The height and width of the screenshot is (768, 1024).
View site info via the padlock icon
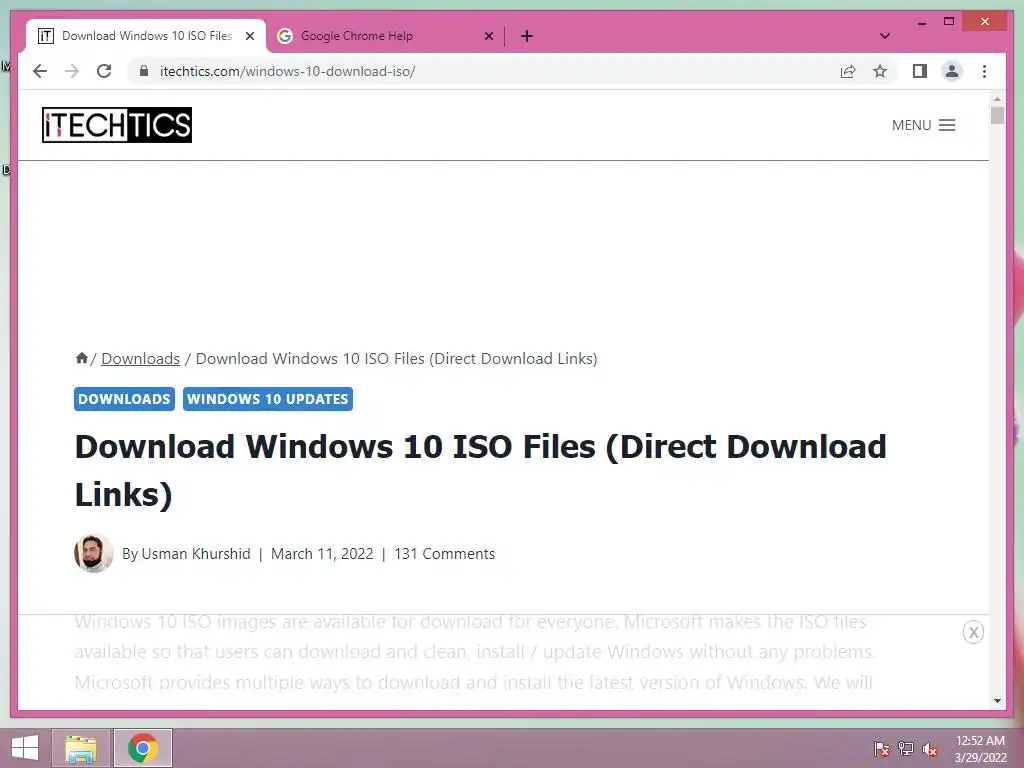tap(144, 71)
